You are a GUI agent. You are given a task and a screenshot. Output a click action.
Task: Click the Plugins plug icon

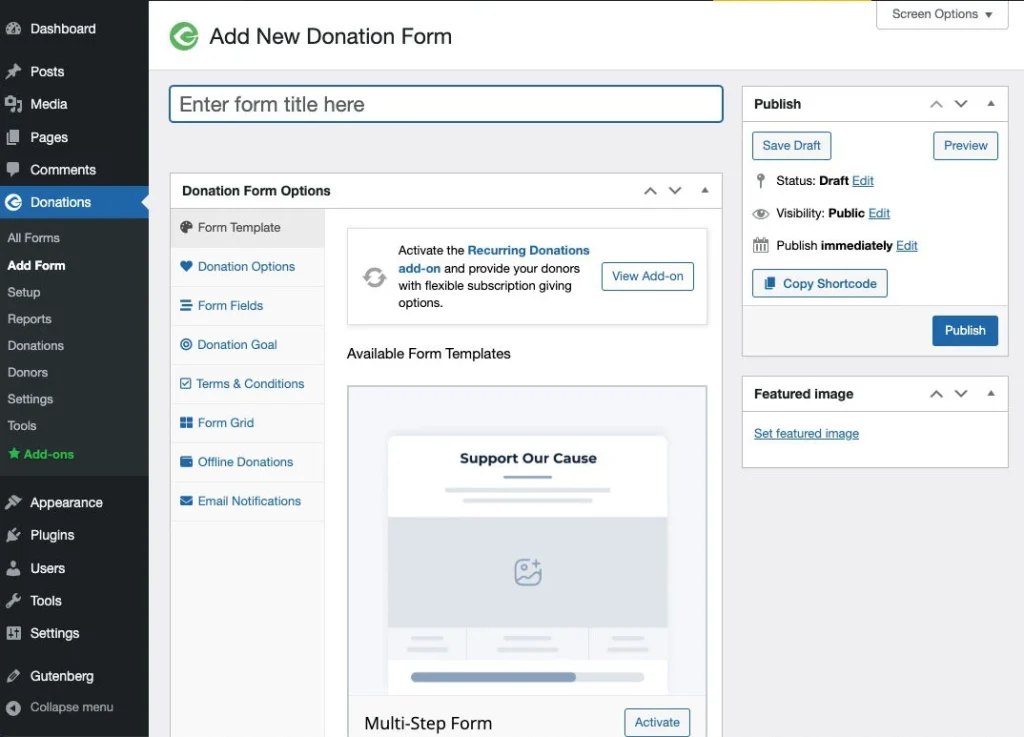(13, 535)
